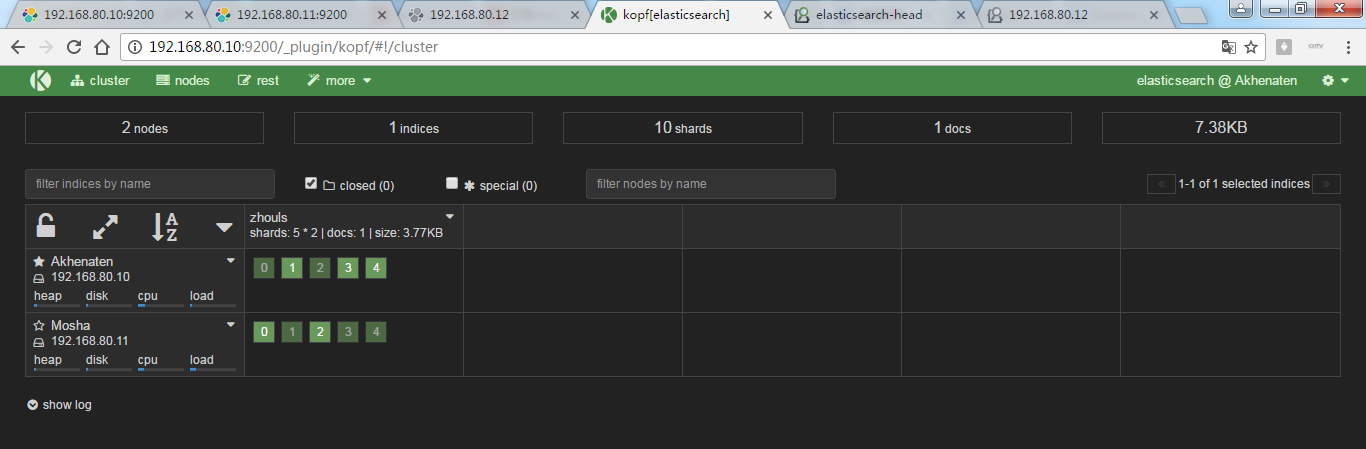Click shard 0 on the Mosha node

264,332
